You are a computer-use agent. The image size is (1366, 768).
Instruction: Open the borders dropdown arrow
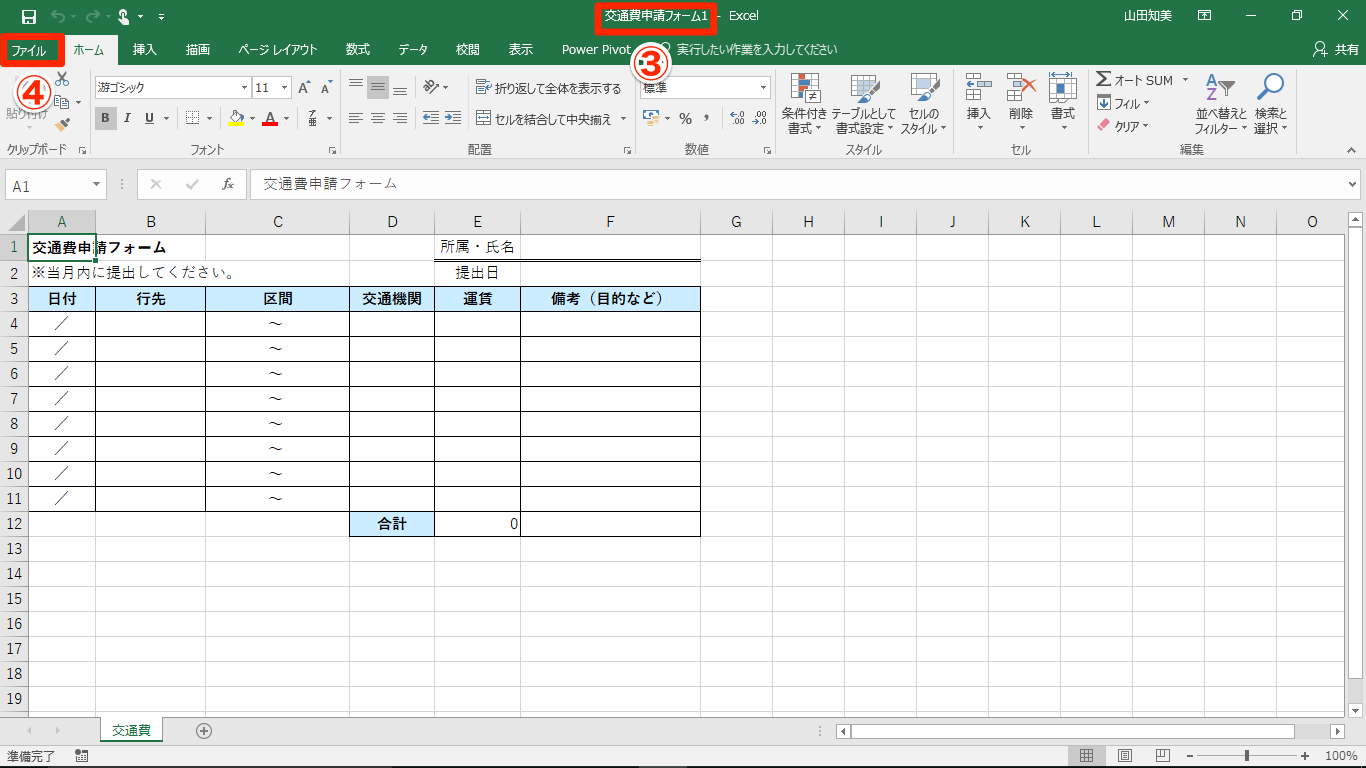(x=210, y=118)
